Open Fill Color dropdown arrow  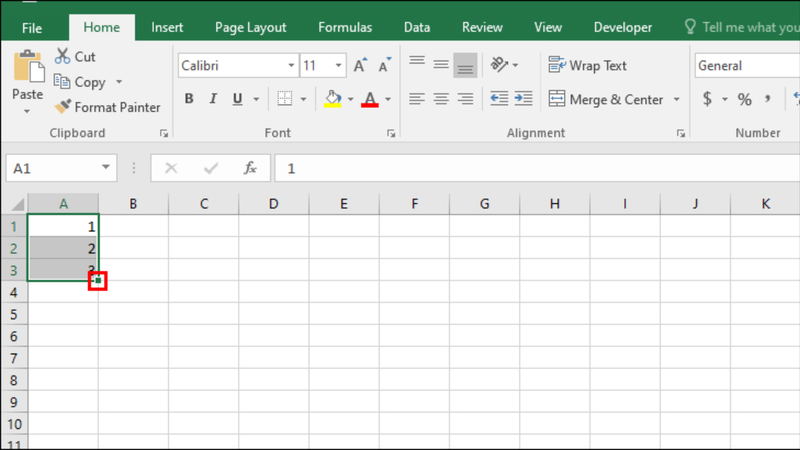(x=351, y=99)
